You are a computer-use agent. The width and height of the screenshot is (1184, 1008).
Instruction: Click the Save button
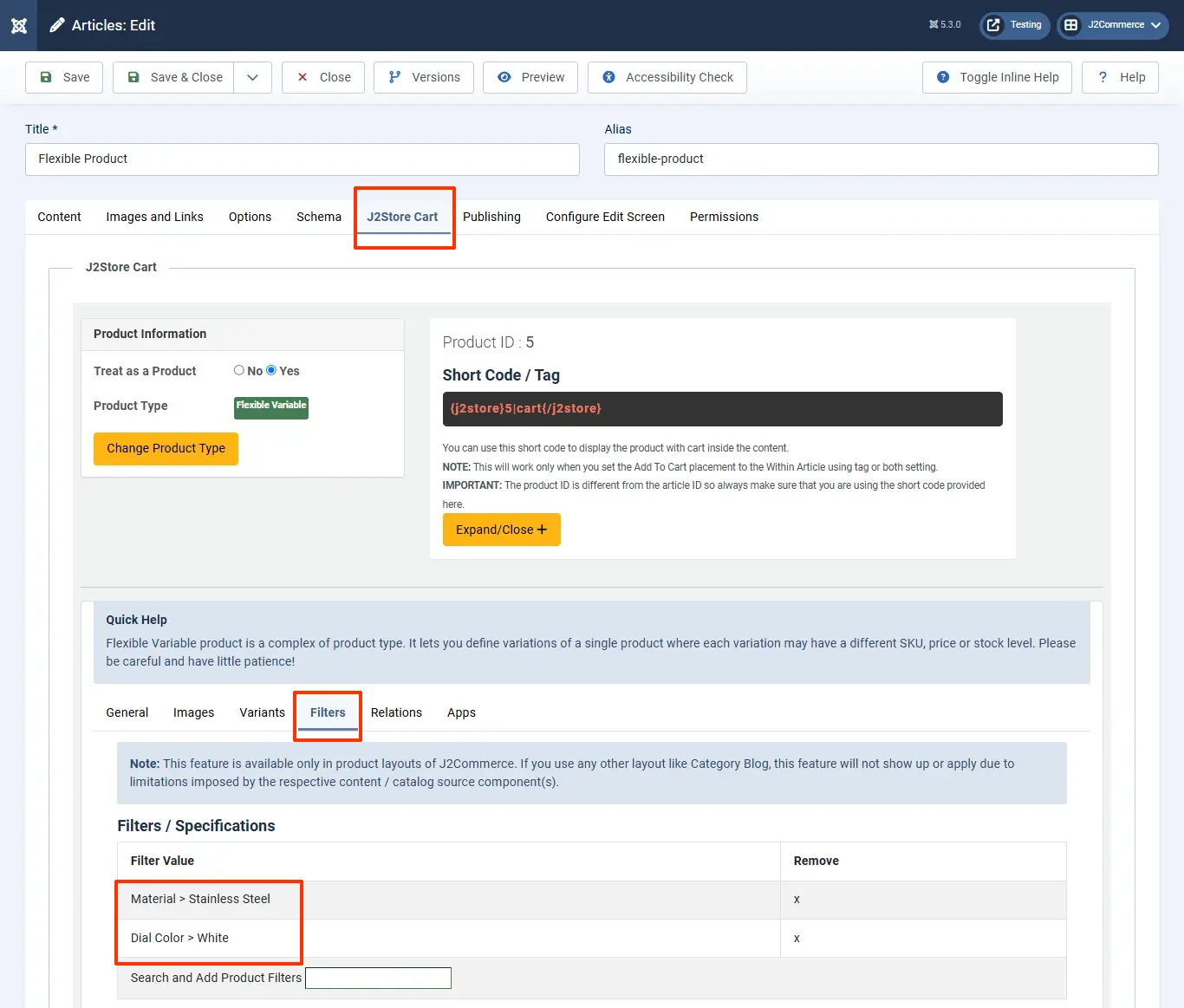[65, 77]
